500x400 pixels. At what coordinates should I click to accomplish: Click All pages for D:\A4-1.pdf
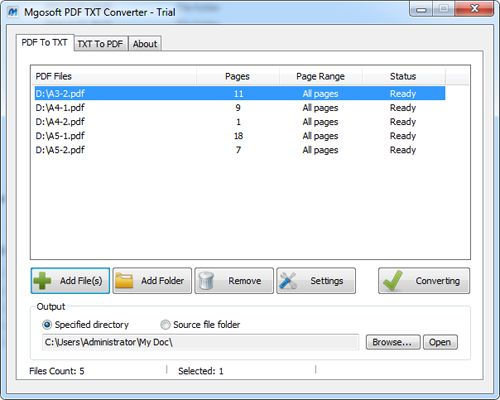pos(320,108)
